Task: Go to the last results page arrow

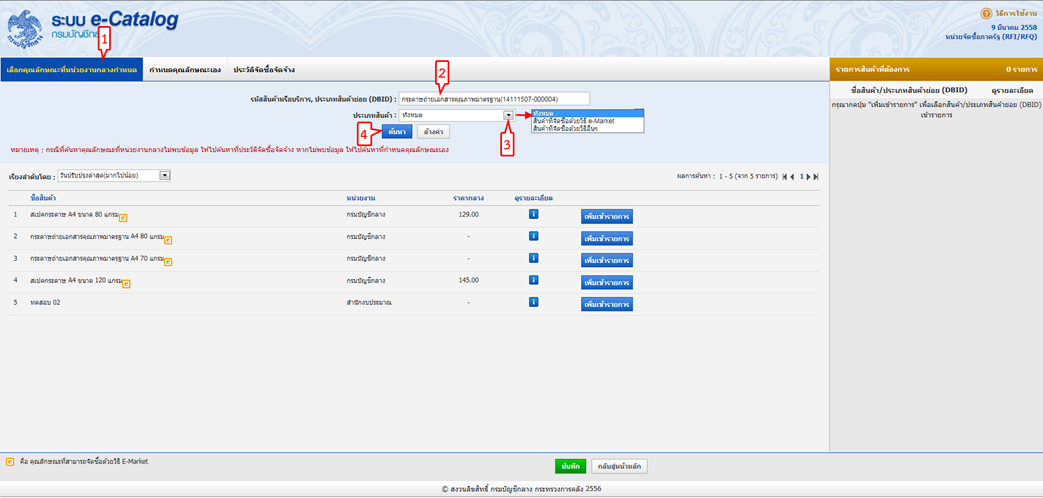Action: (x=816, y=177)
